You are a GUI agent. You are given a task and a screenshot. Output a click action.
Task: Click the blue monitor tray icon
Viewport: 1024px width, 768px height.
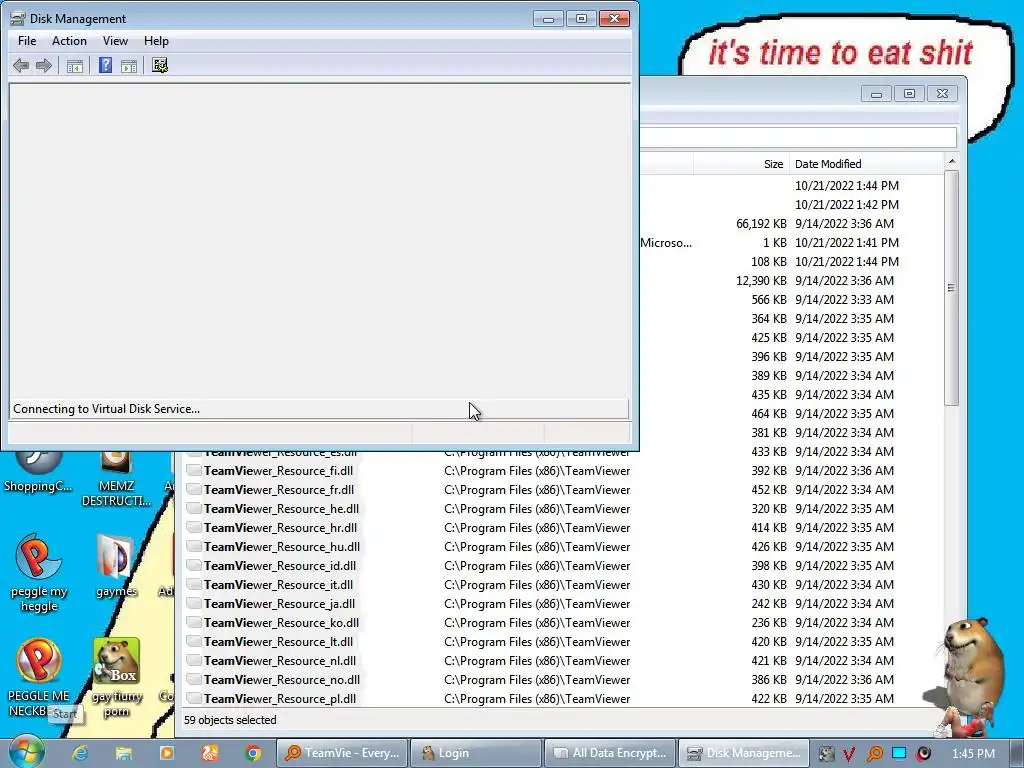click(899, 753)
